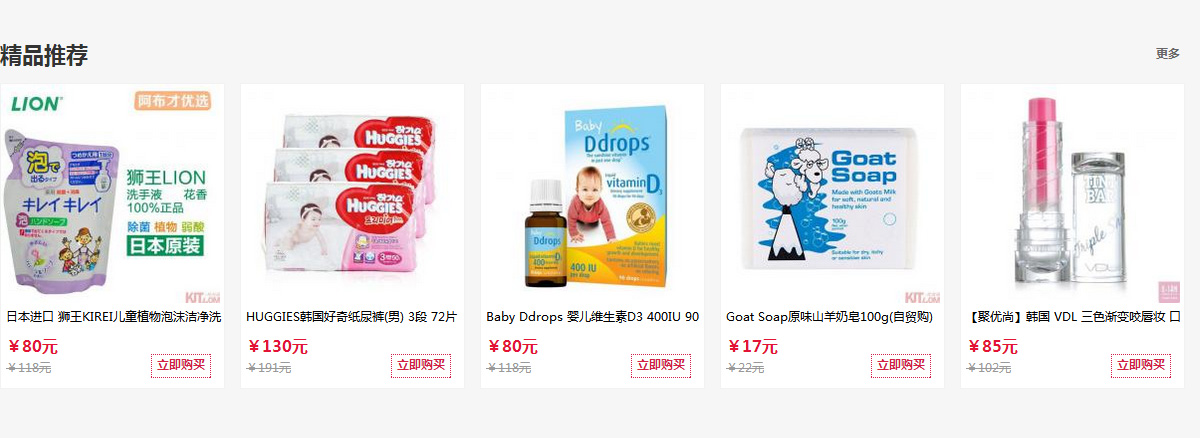The height and width of the screenshot is (438, 1200).
Task: Click the ¥17元 price on Goat Soap
Action: [x=752, y=347]
